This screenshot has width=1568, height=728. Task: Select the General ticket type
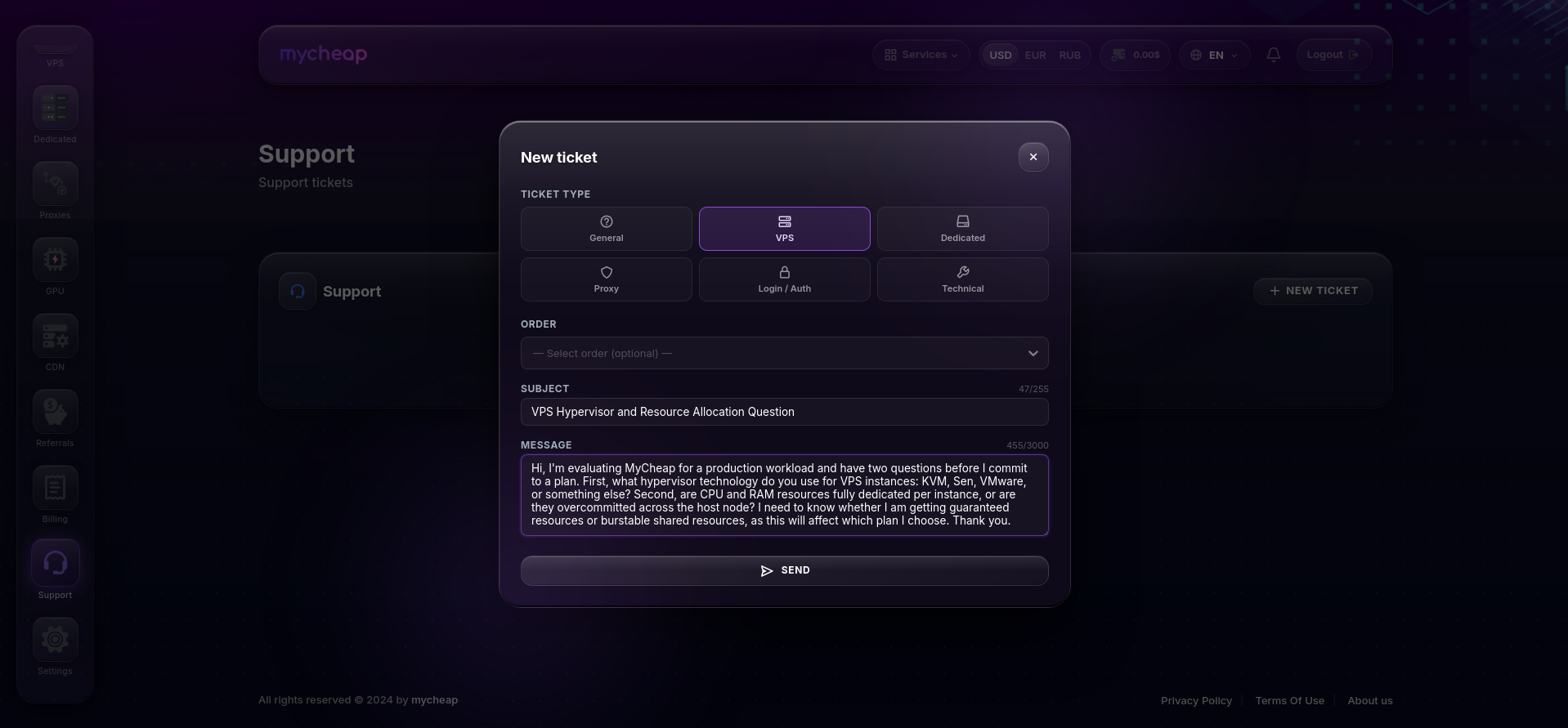pos(607,229)
